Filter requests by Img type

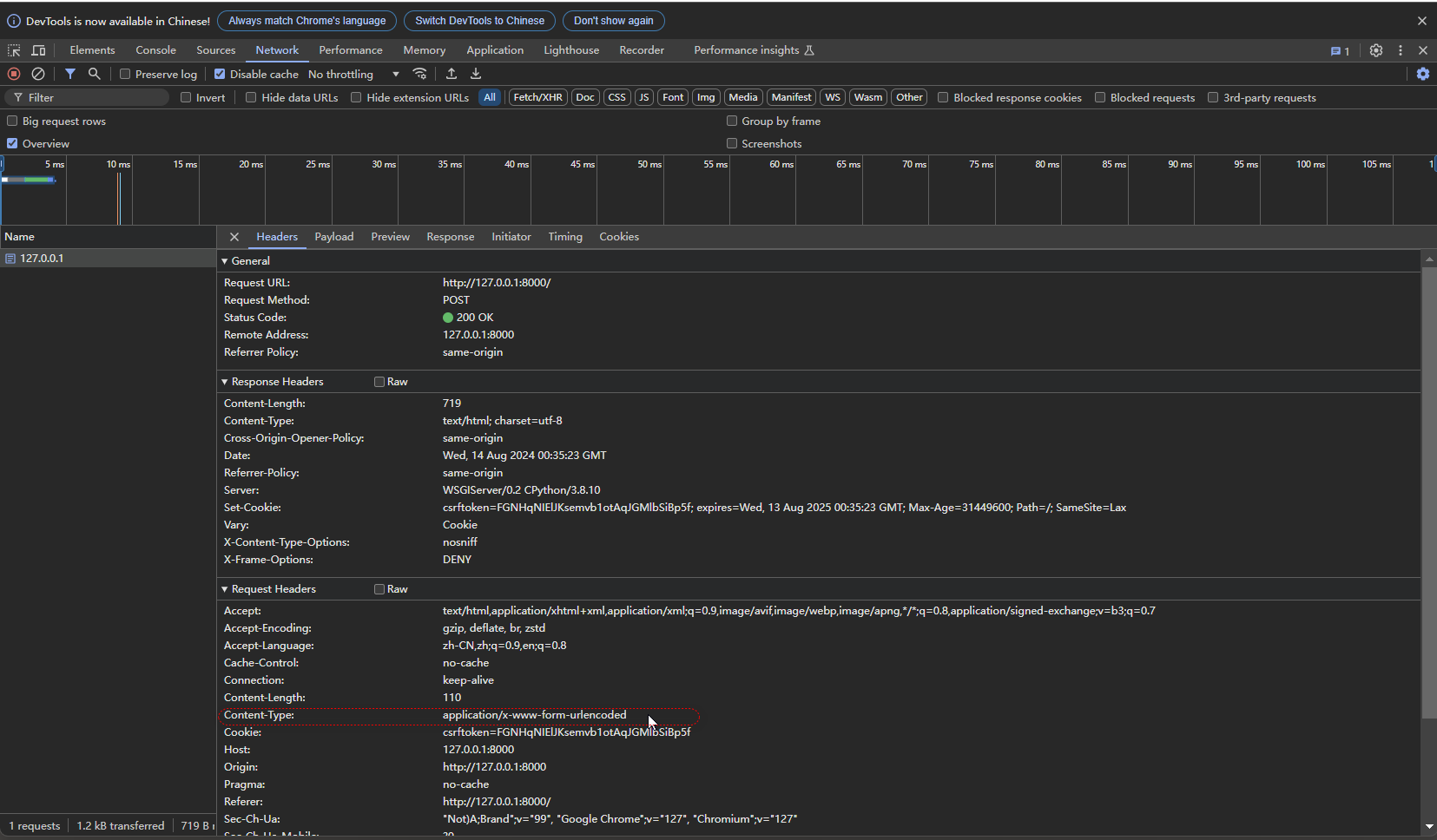pos(706,97)
